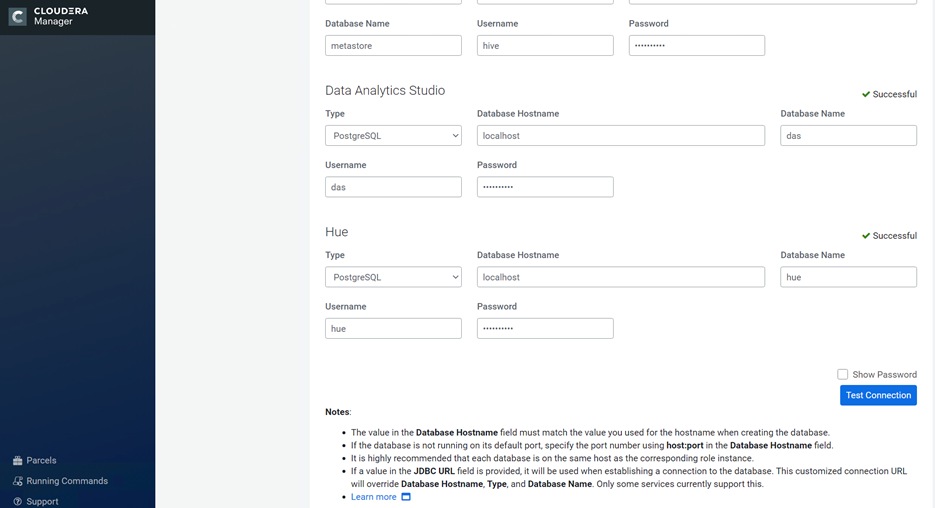Click the Cloudera Manager title text
Image resolution: width=935 pixels, height=508 pixels.
[x=61, y=16]
